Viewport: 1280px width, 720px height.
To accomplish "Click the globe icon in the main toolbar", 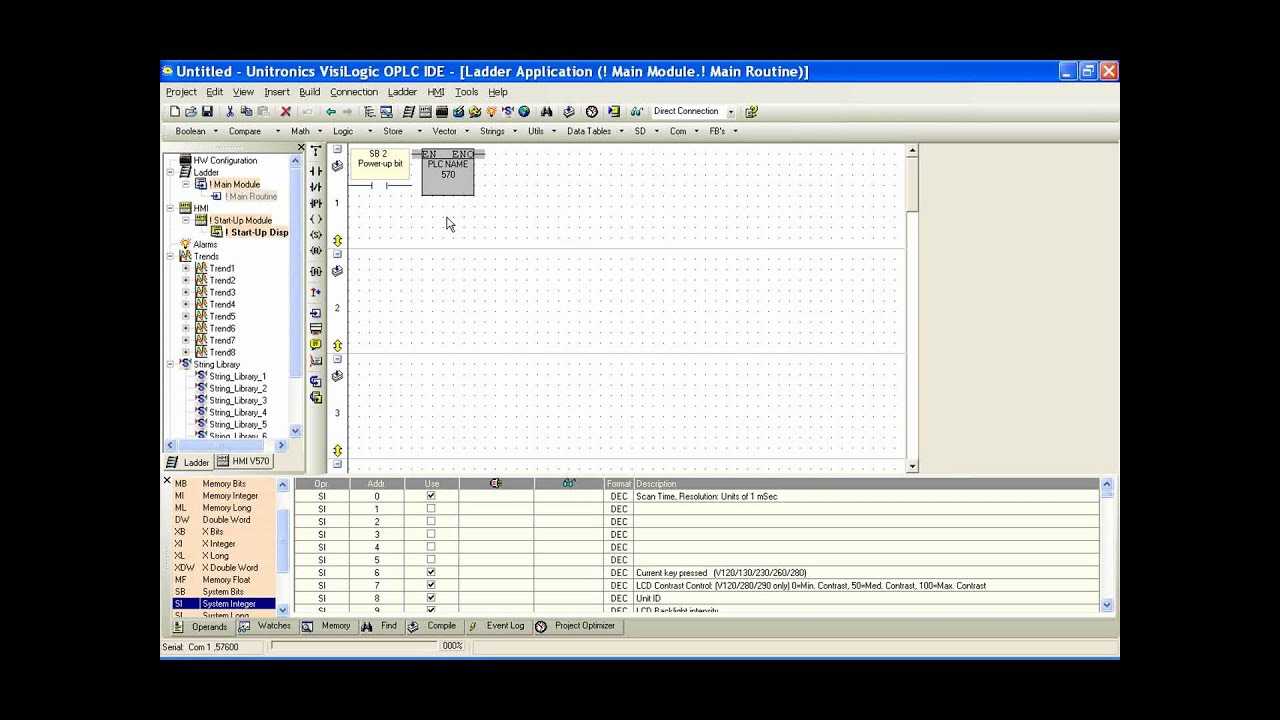I will point(524,111).
